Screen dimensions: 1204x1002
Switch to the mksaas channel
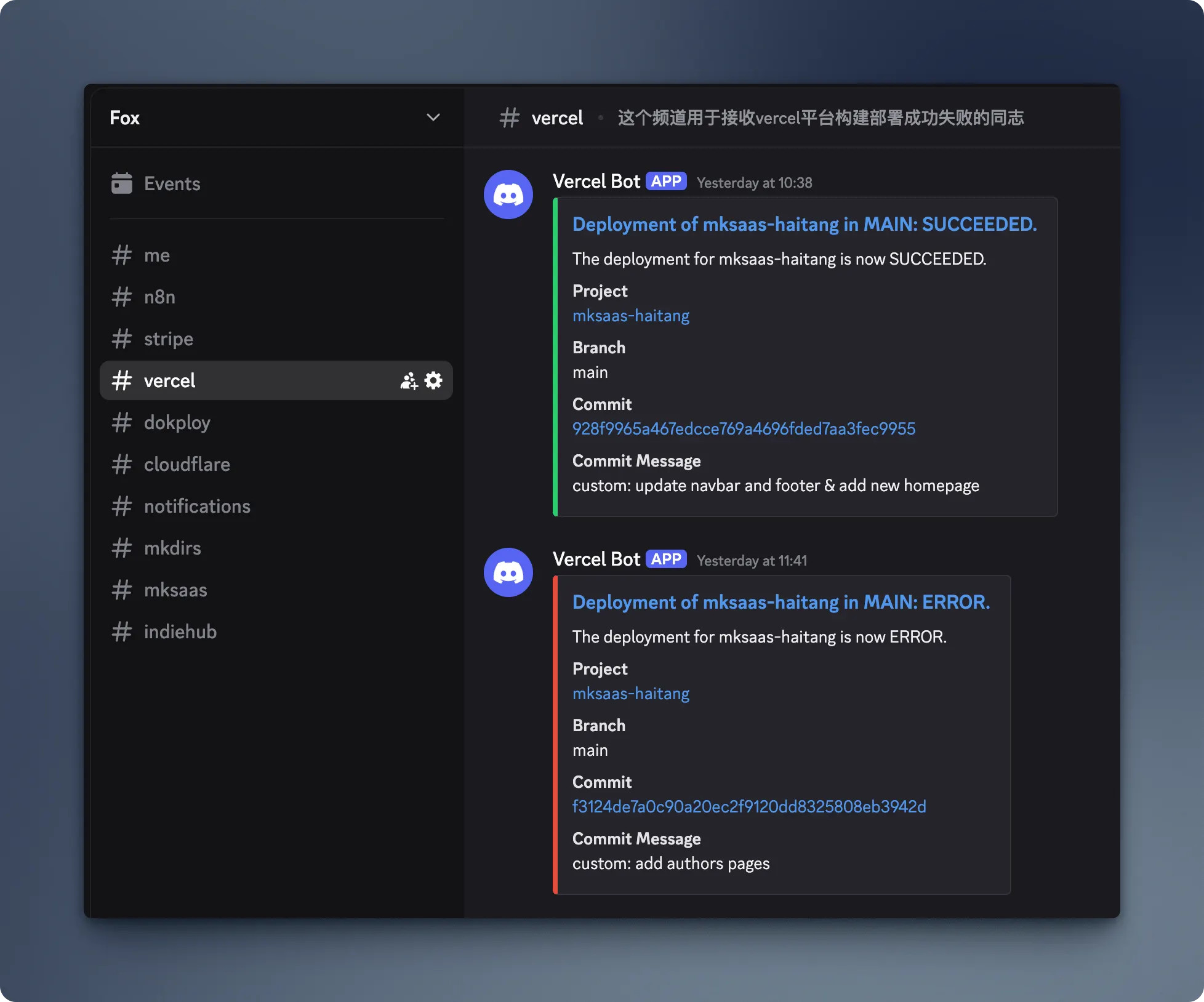coord(276,590)
